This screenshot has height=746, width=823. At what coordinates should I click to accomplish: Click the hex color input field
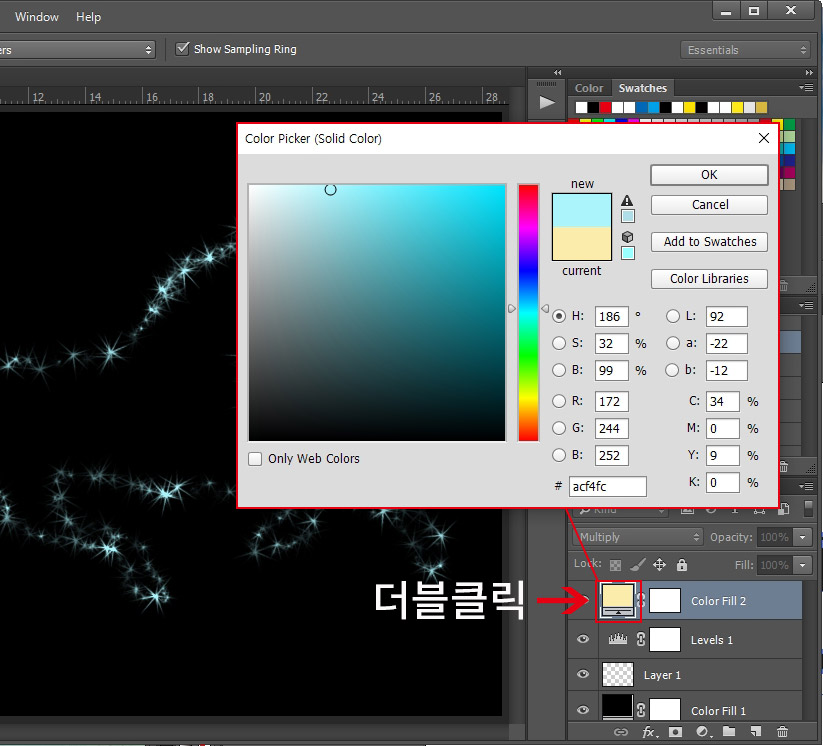click(x=608, y=486)
